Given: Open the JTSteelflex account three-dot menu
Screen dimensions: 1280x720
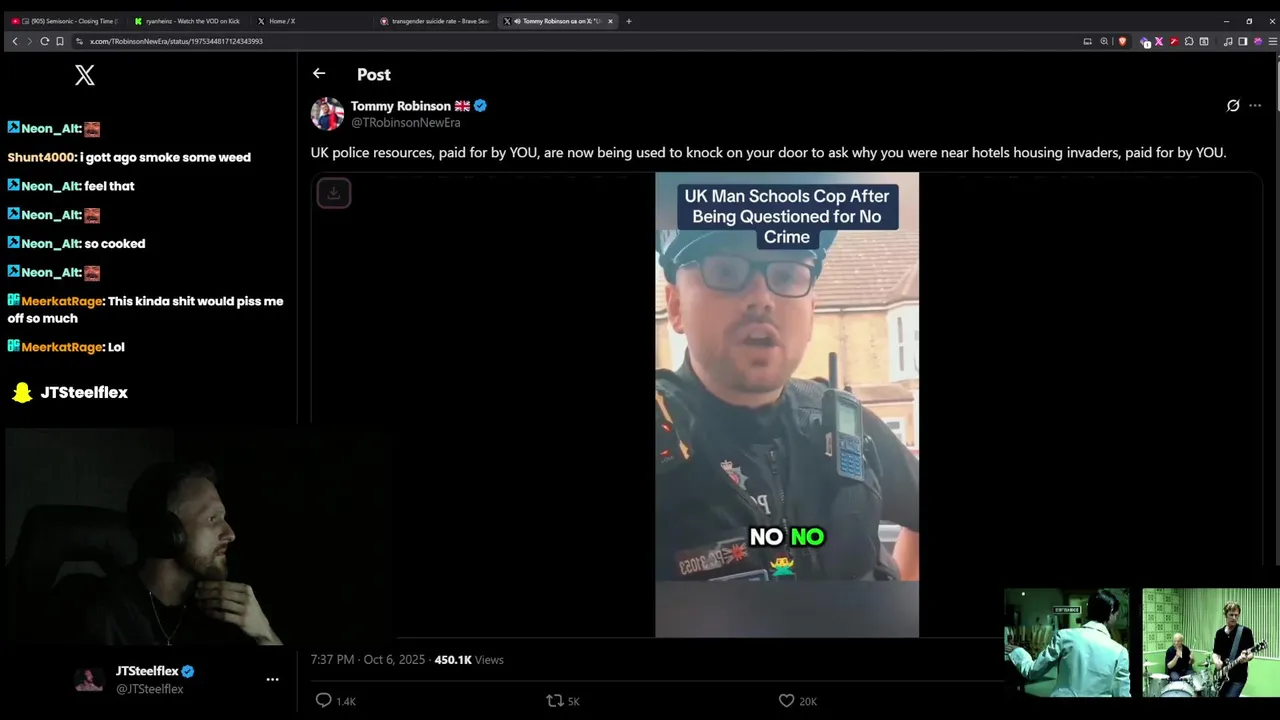Looking at the screenshot, I should (272, 679).
